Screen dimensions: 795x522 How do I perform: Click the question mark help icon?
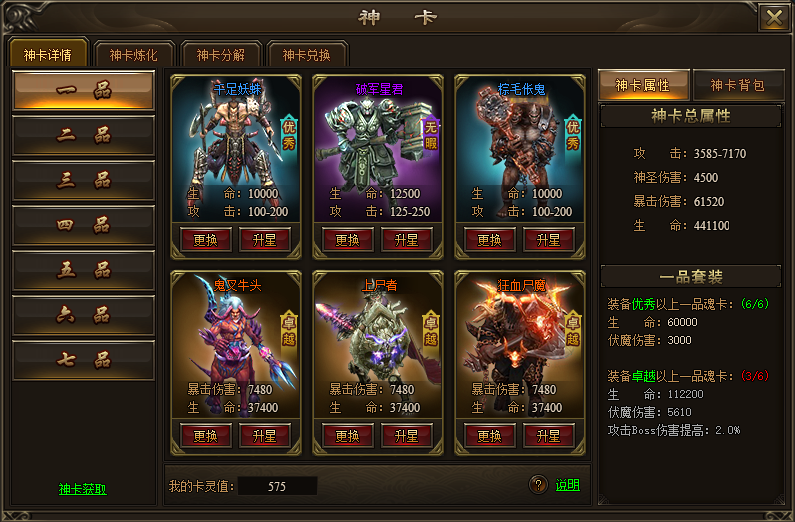click(538, 485)
